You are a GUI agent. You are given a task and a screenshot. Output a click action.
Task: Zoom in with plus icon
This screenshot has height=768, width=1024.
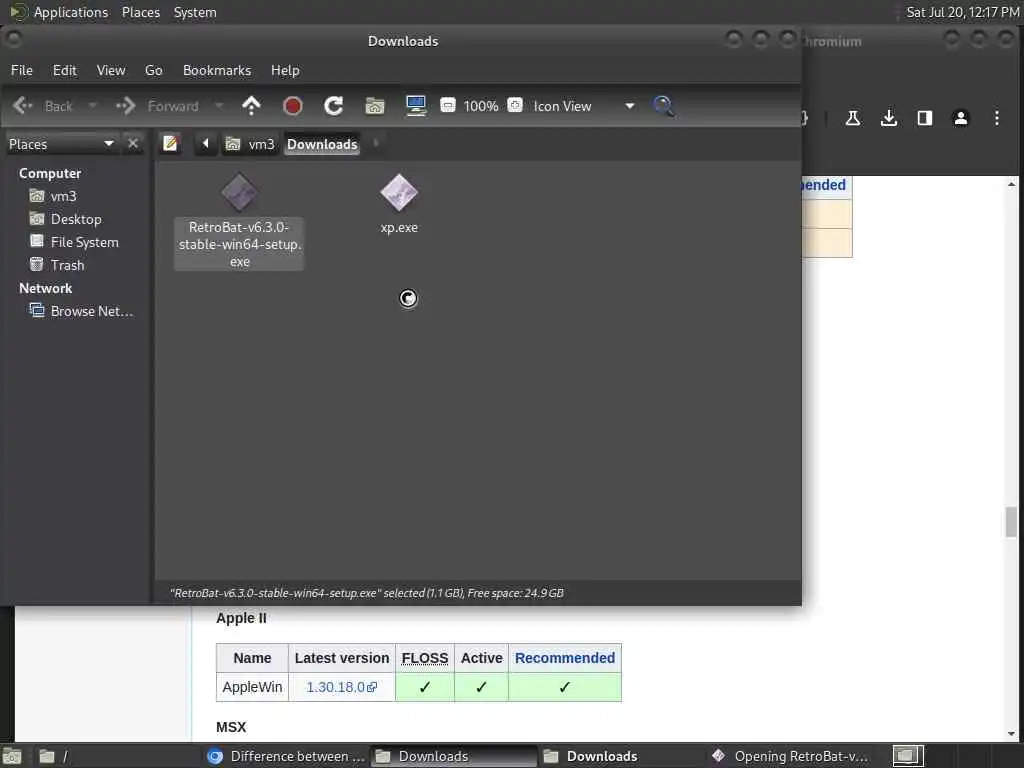click(x=515, y=105)
